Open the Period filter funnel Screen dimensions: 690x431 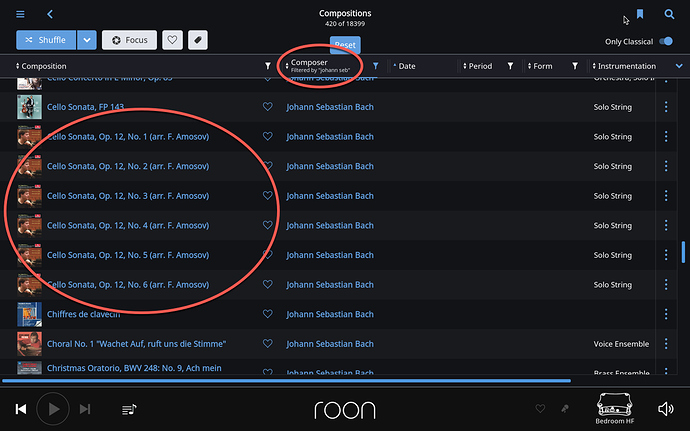(510, 66)
